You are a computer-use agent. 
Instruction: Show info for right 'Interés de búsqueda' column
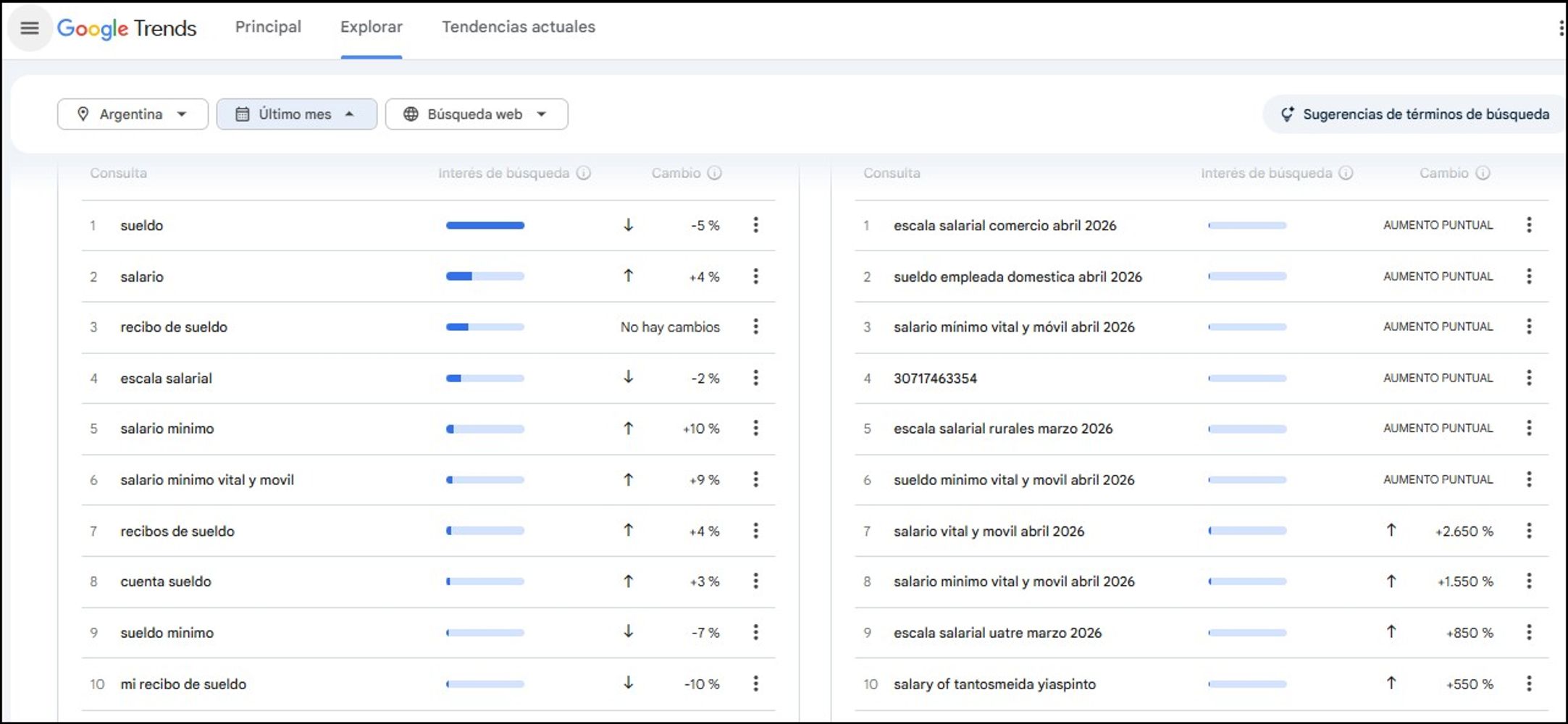point(1346,173)
